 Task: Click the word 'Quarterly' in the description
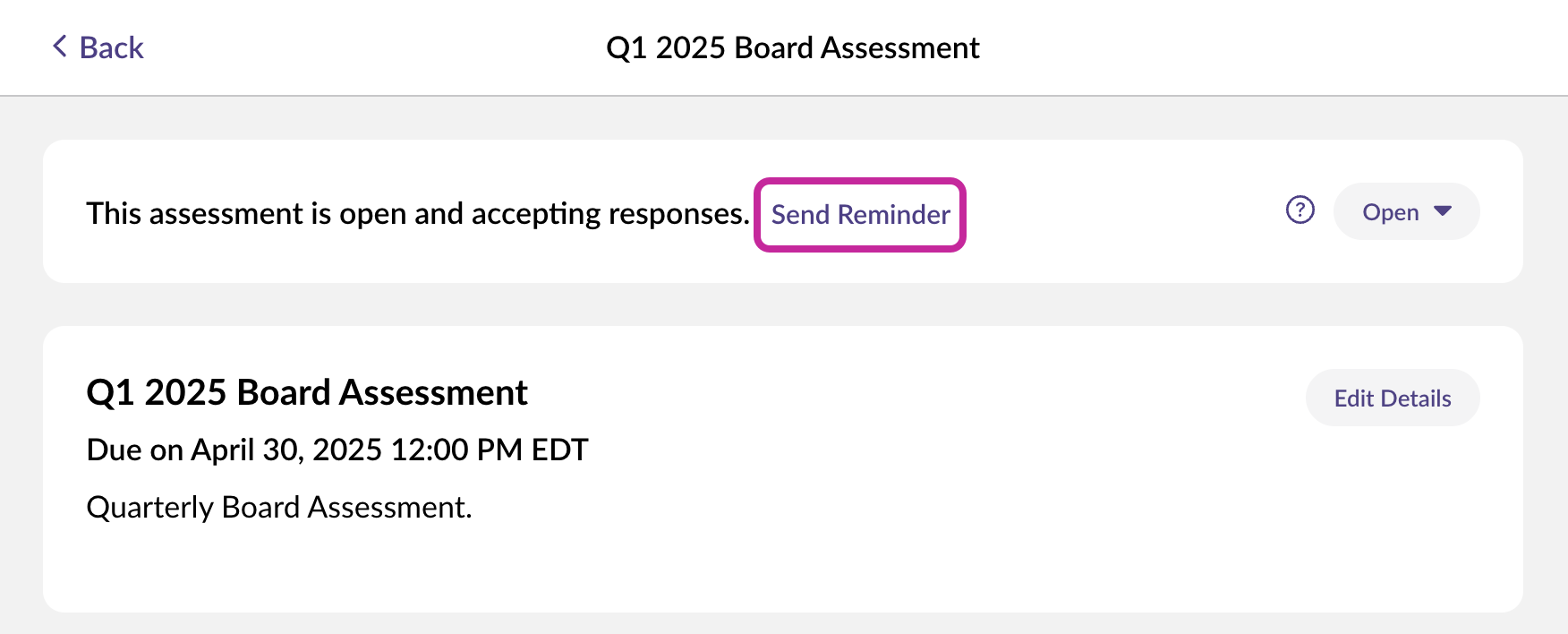(149, 508)
